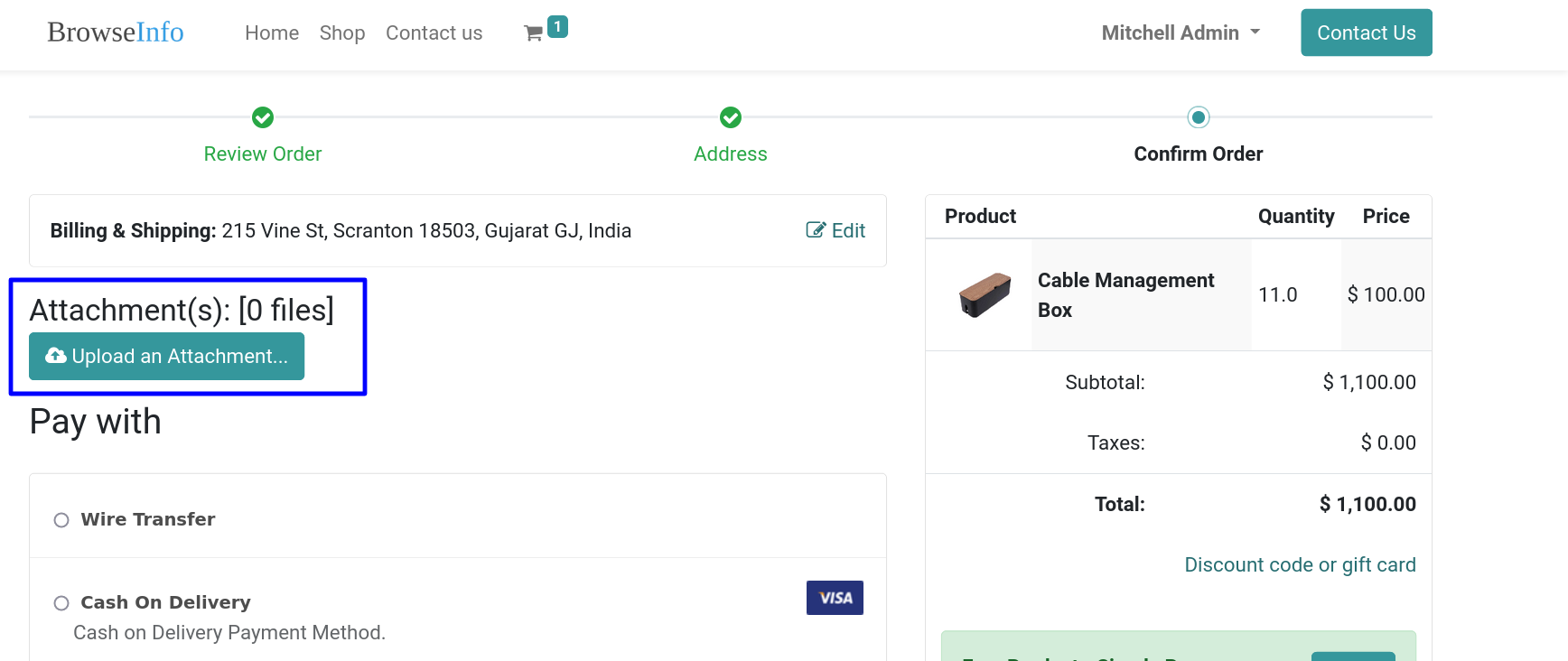Open the Home menu item
This screenshot has width=1568, height=661.
[x=272, y=33]
